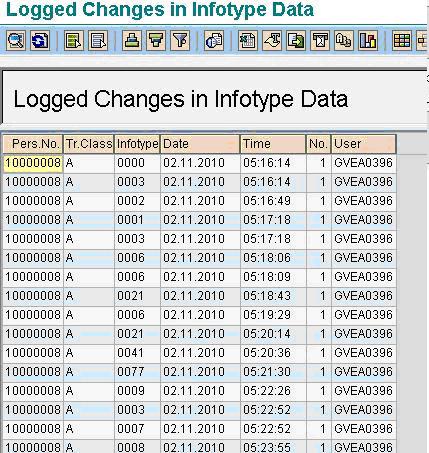Select the highlighted 10000008 cell in first row
This screenshot has height=453, width=429.
point(33,163)
